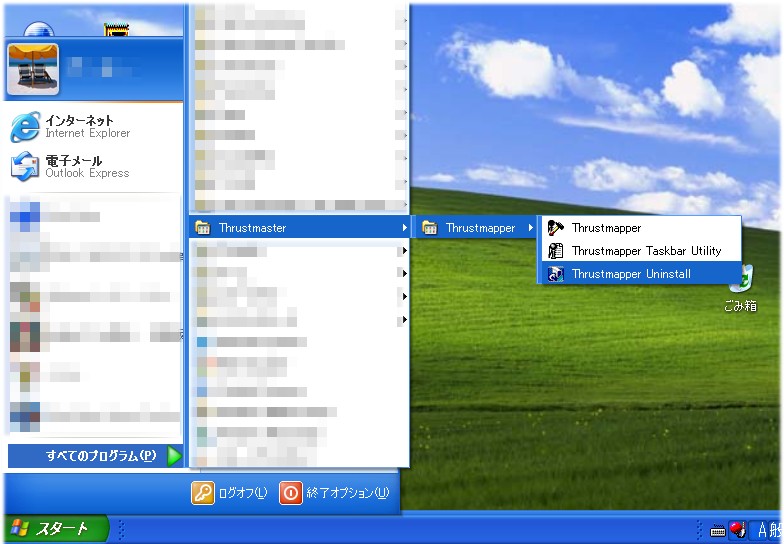The width and height of the screenshot is (784, 544).
Task: Click the Internet Explorer icon
Action: [24, 126]
